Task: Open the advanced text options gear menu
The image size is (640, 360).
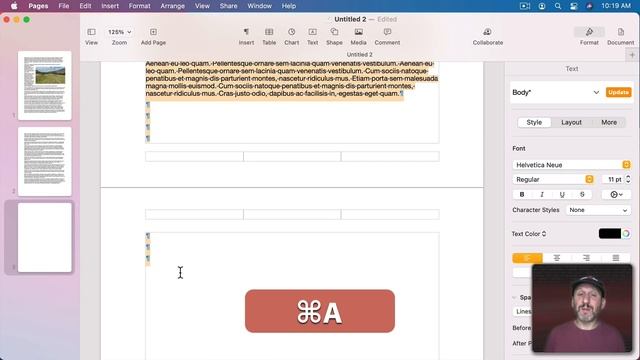Action: coord(616,195)
